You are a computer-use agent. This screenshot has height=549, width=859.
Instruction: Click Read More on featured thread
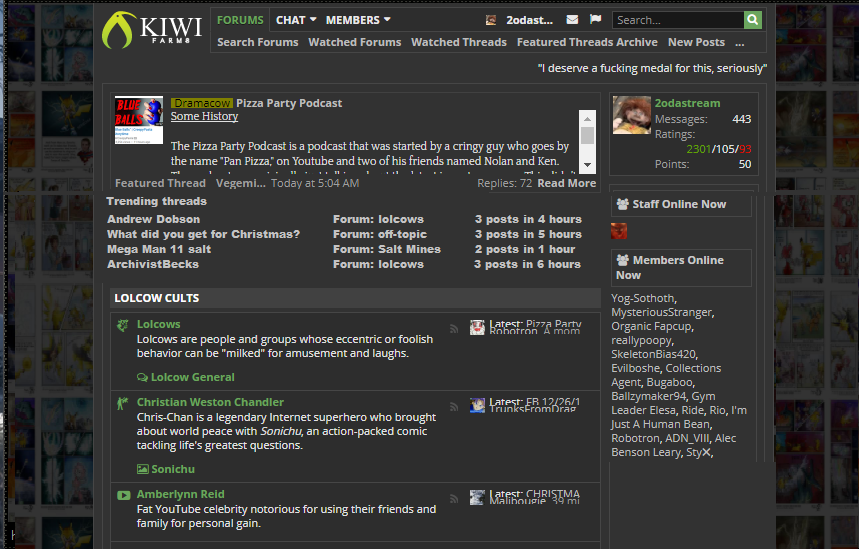point(566,183)
